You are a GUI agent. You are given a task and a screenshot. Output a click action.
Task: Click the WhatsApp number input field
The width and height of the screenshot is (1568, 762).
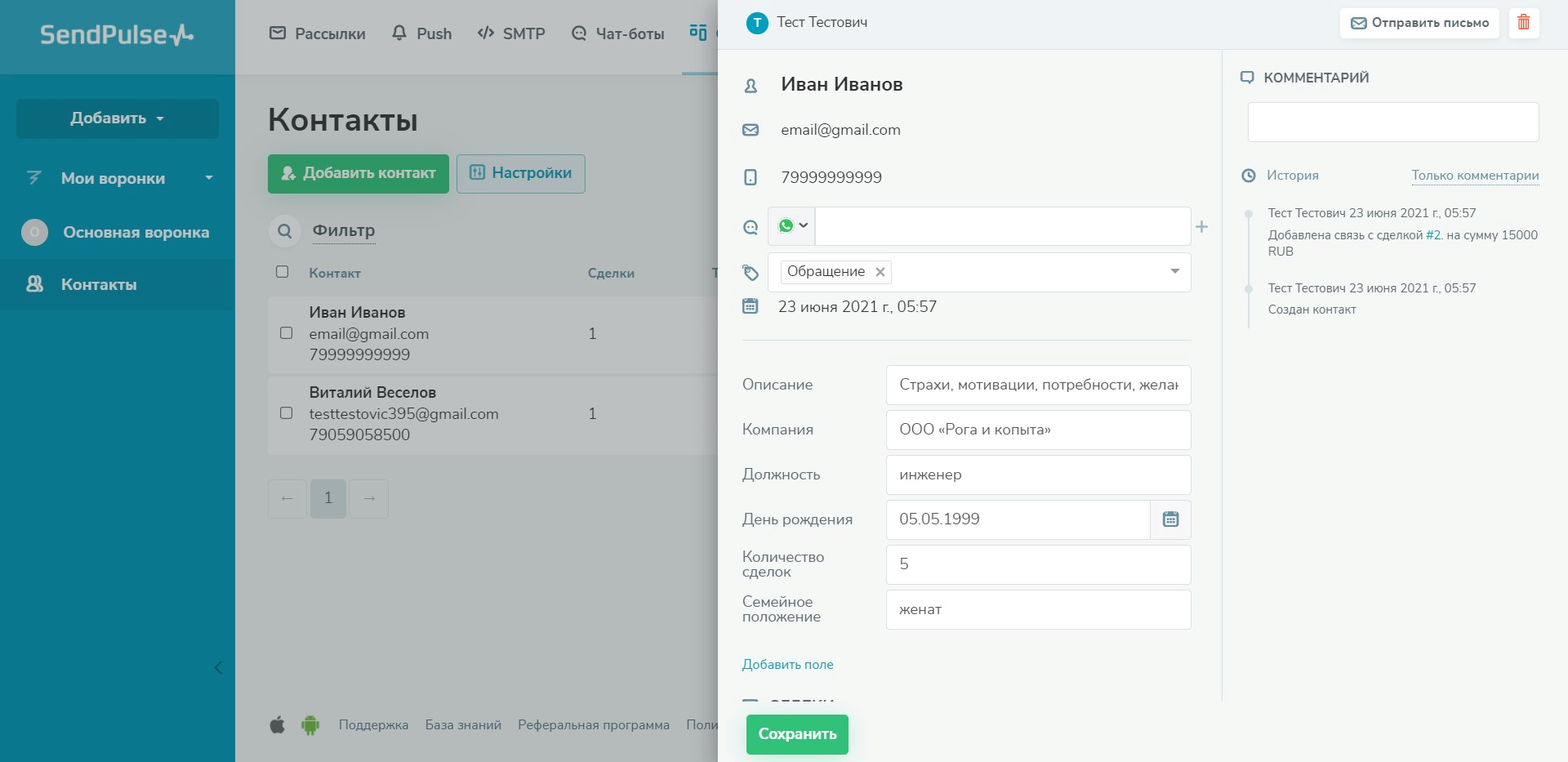[1003, 226]
